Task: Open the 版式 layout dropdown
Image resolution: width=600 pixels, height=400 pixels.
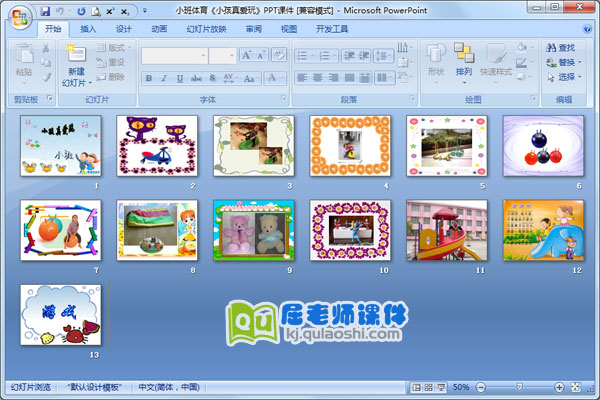Action: tap(114, 47)
